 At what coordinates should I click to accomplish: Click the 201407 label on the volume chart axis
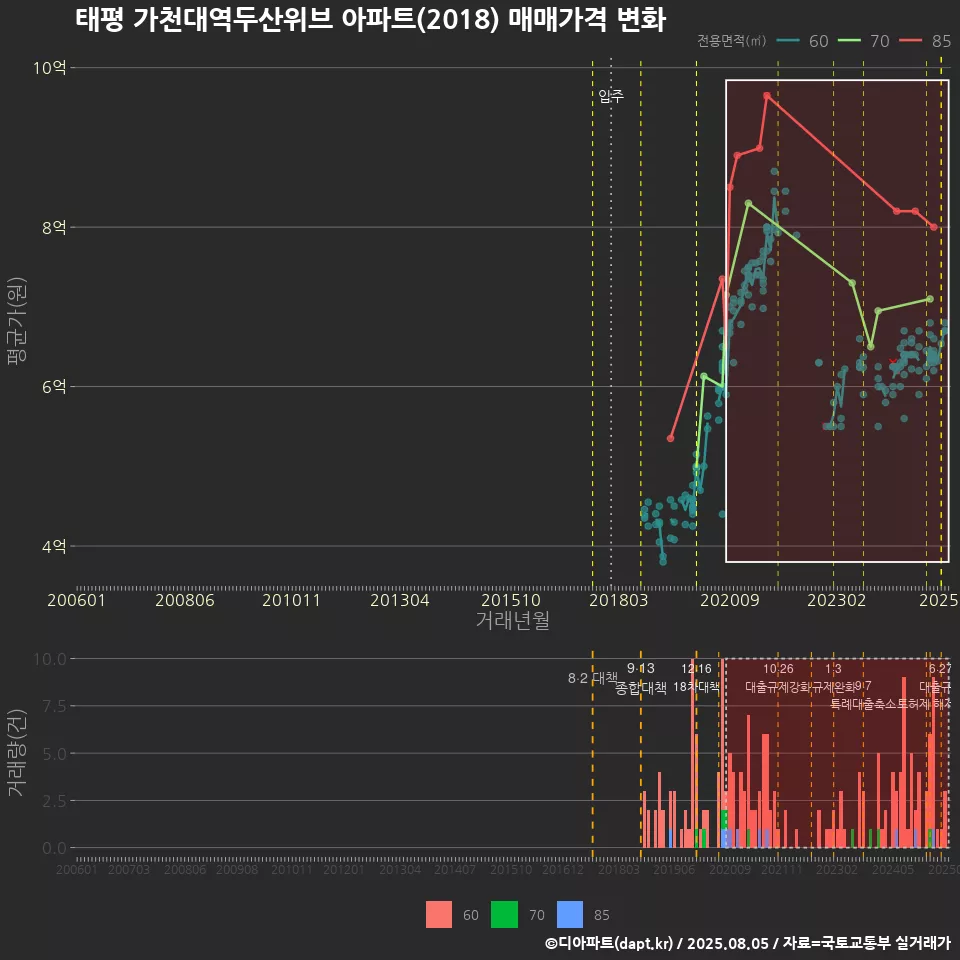[x=455, y=869]
